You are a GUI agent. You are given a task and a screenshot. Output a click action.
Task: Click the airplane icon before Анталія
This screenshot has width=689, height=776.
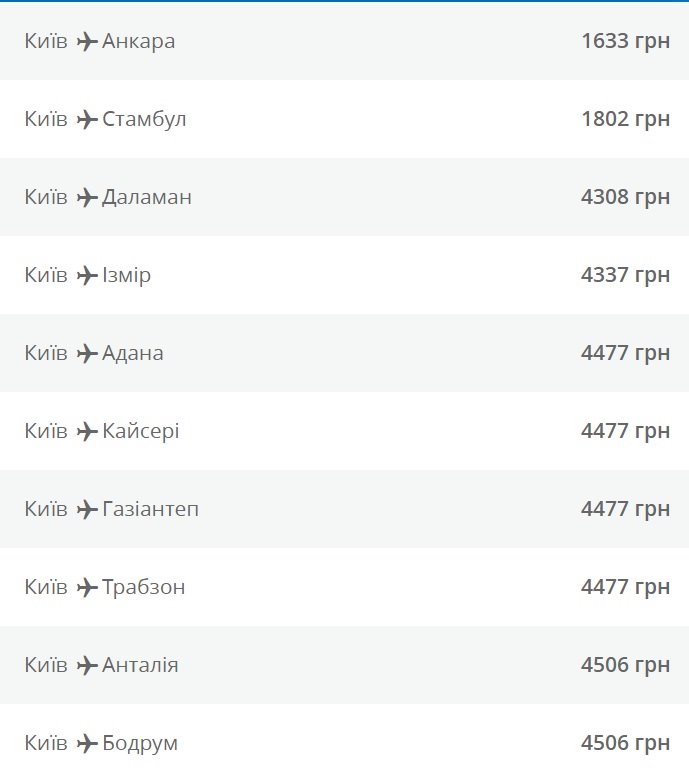click(x=87, y=666)
